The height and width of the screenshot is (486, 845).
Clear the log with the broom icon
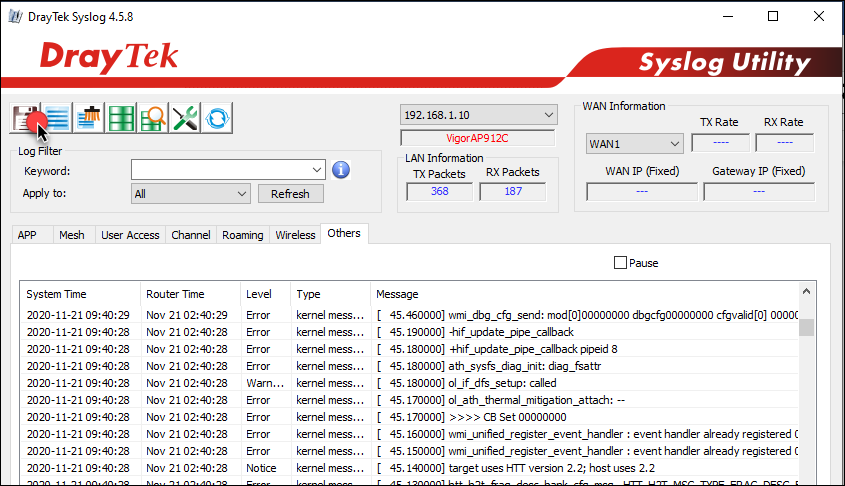[x=89, y=118]
